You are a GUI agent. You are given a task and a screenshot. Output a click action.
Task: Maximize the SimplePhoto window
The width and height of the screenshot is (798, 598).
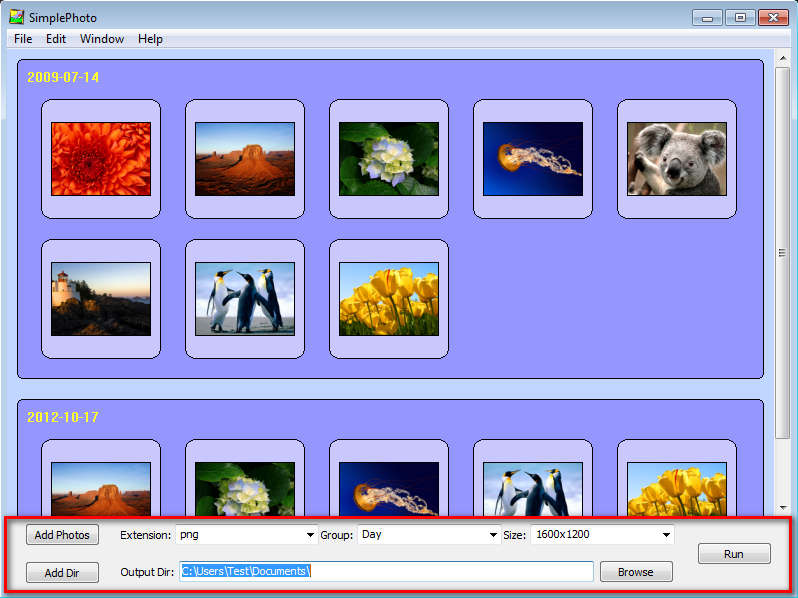[740, 18]
